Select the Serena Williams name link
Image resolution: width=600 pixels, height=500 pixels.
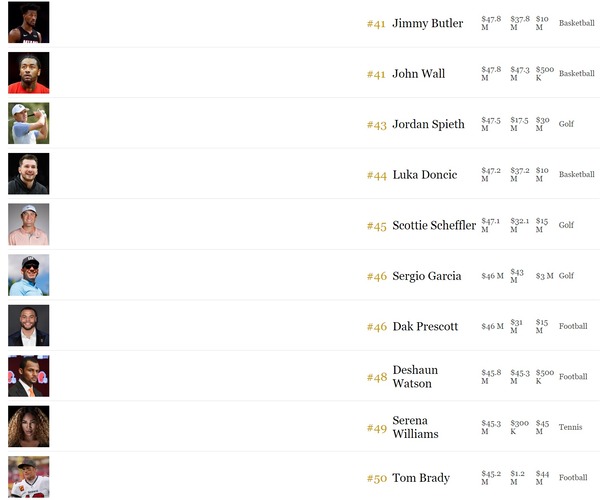point(416,427)
